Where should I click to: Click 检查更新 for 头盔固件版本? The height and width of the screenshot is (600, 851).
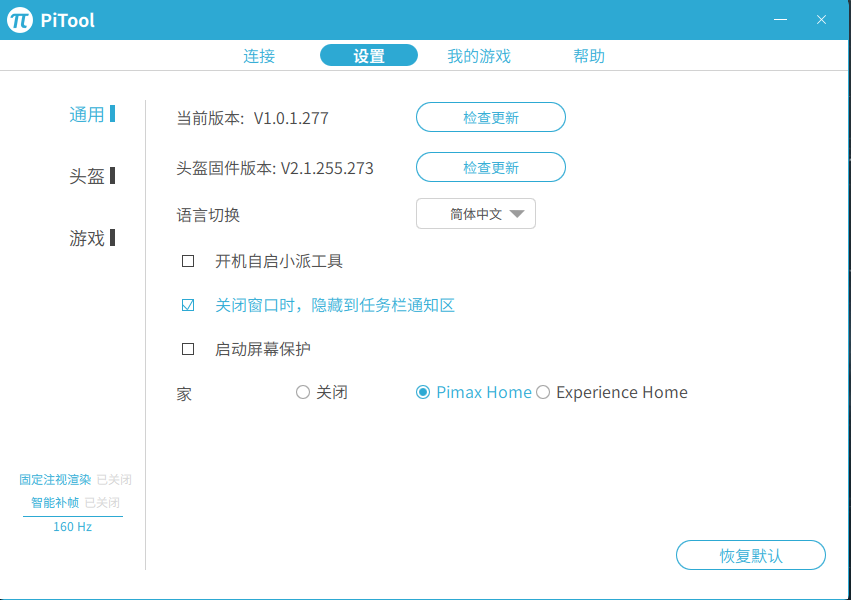491,167
